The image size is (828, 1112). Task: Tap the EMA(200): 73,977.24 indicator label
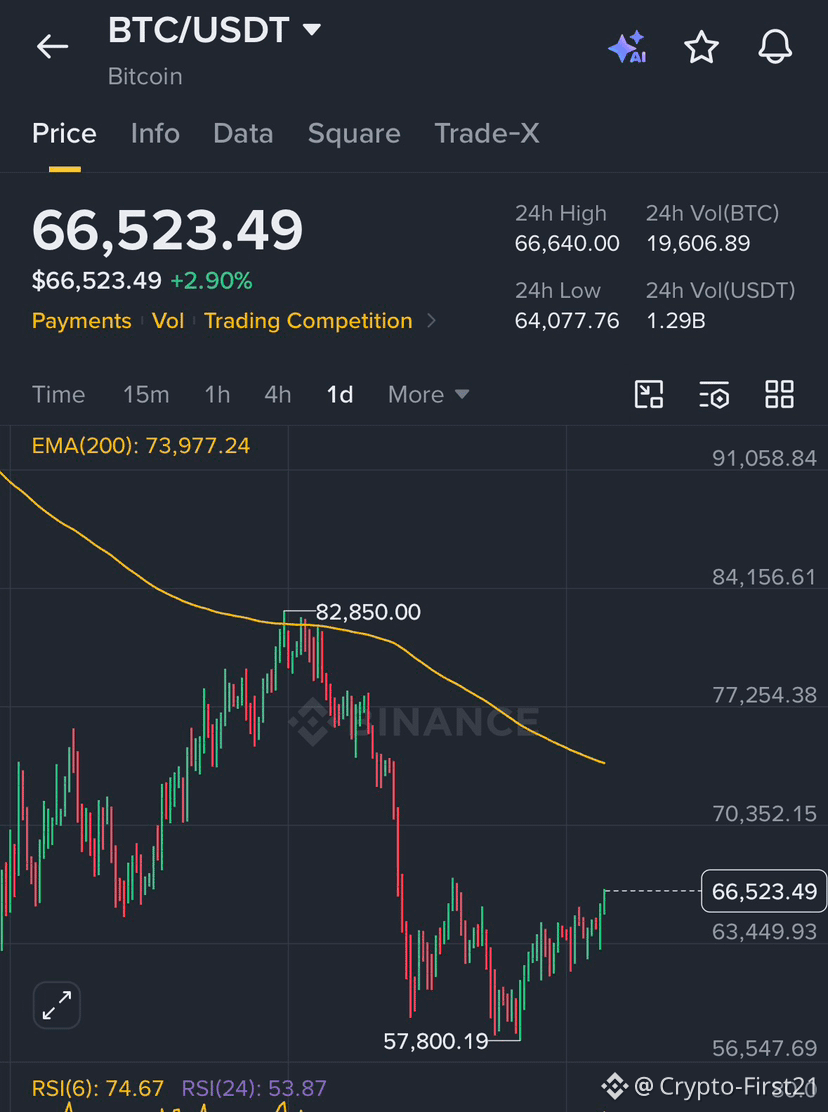pos(141,446)
